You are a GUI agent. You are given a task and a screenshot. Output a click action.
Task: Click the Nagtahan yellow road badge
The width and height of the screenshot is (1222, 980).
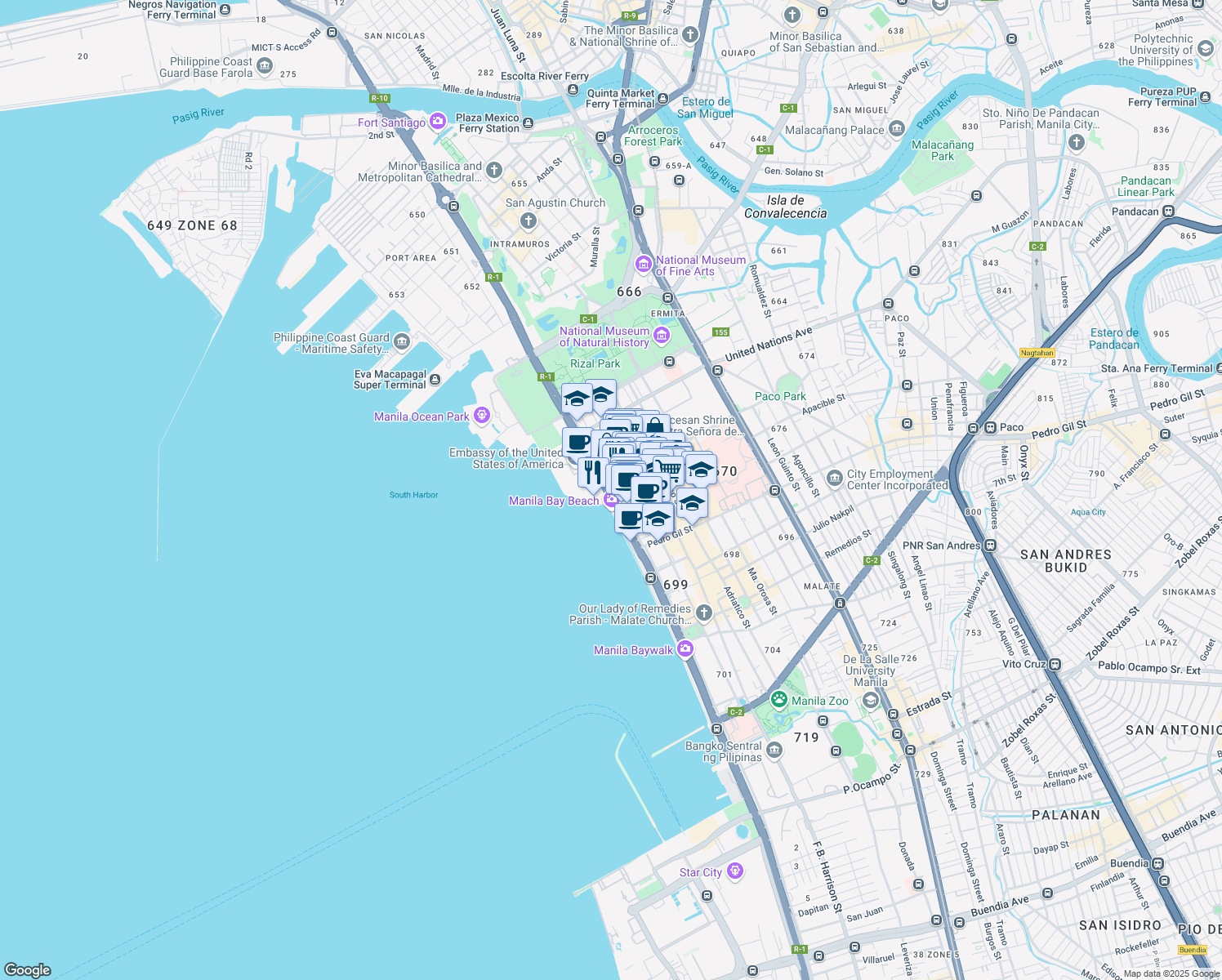point(1037,353)
